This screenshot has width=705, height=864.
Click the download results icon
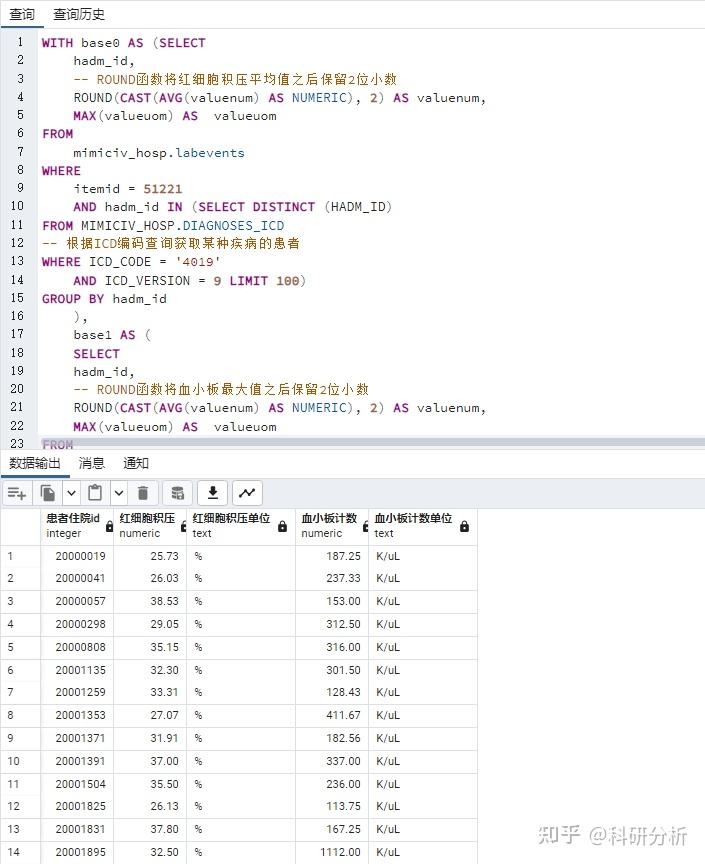pos(213,493)
